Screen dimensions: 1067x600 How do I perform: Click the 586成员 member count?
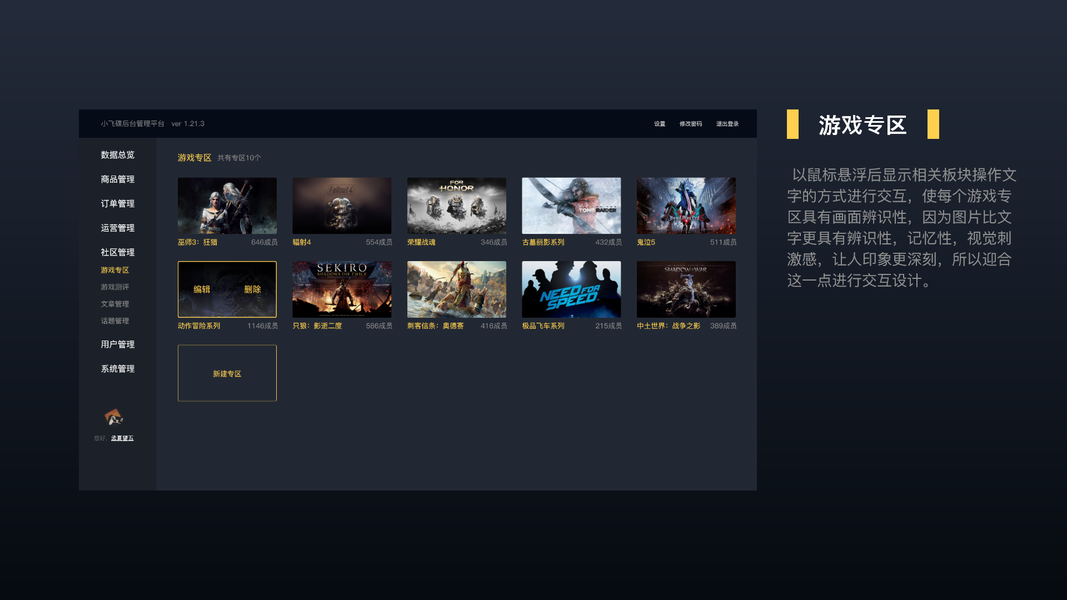pos(379,326)
